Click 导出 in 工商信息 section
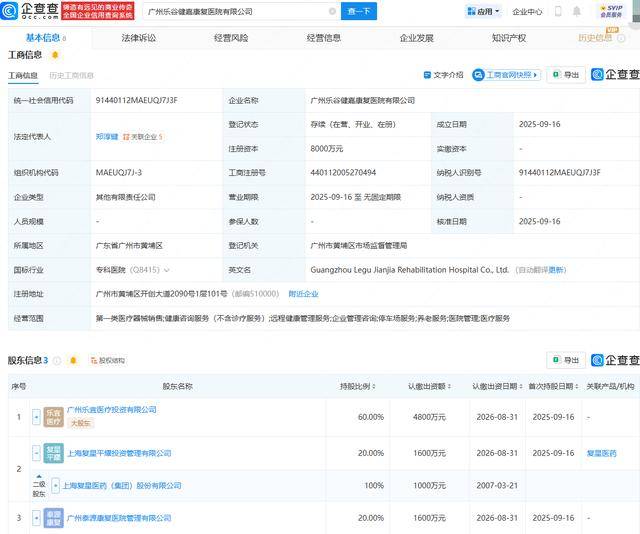Screen dimensions: 640x534 click(x=566, y=75)
